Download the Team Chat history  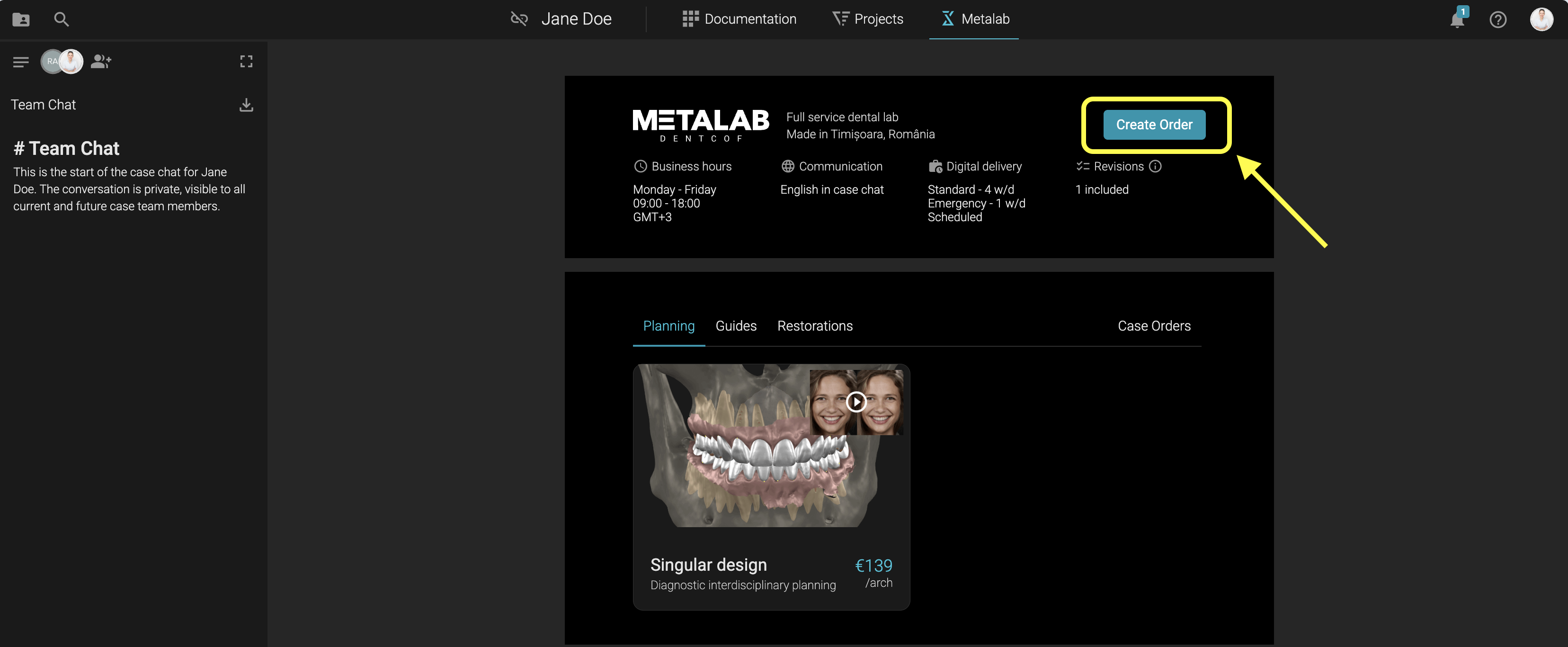click(246, 105)
